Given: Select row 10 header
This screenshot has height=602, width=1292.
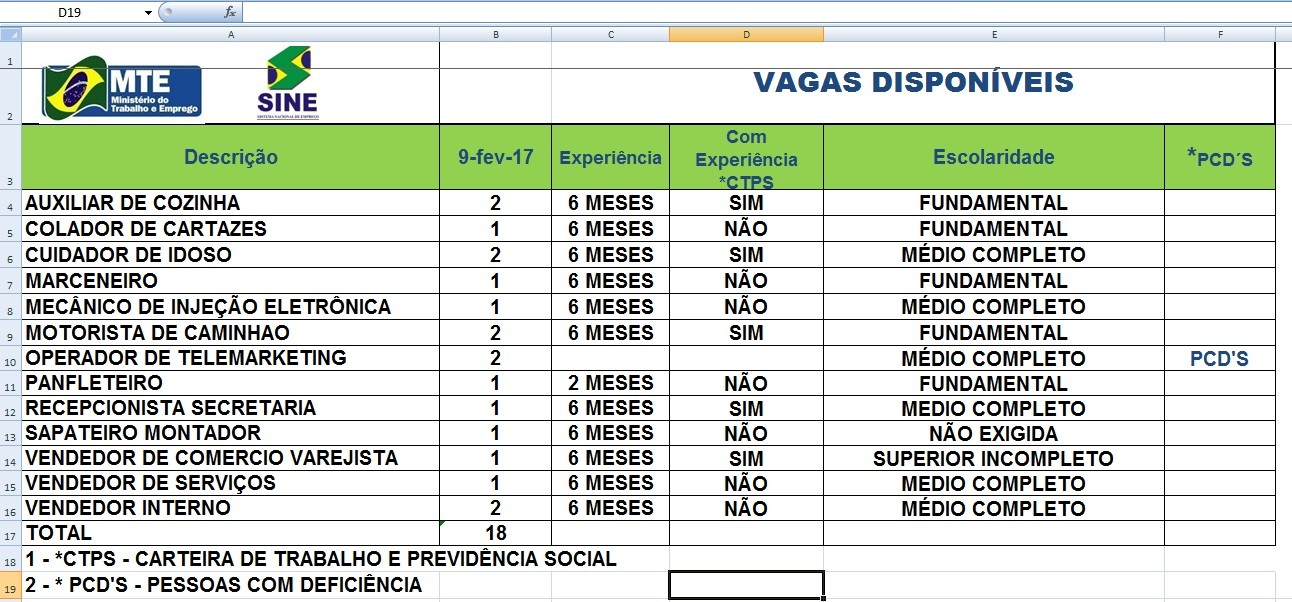Looking at the screenshot, I should 11,358.
